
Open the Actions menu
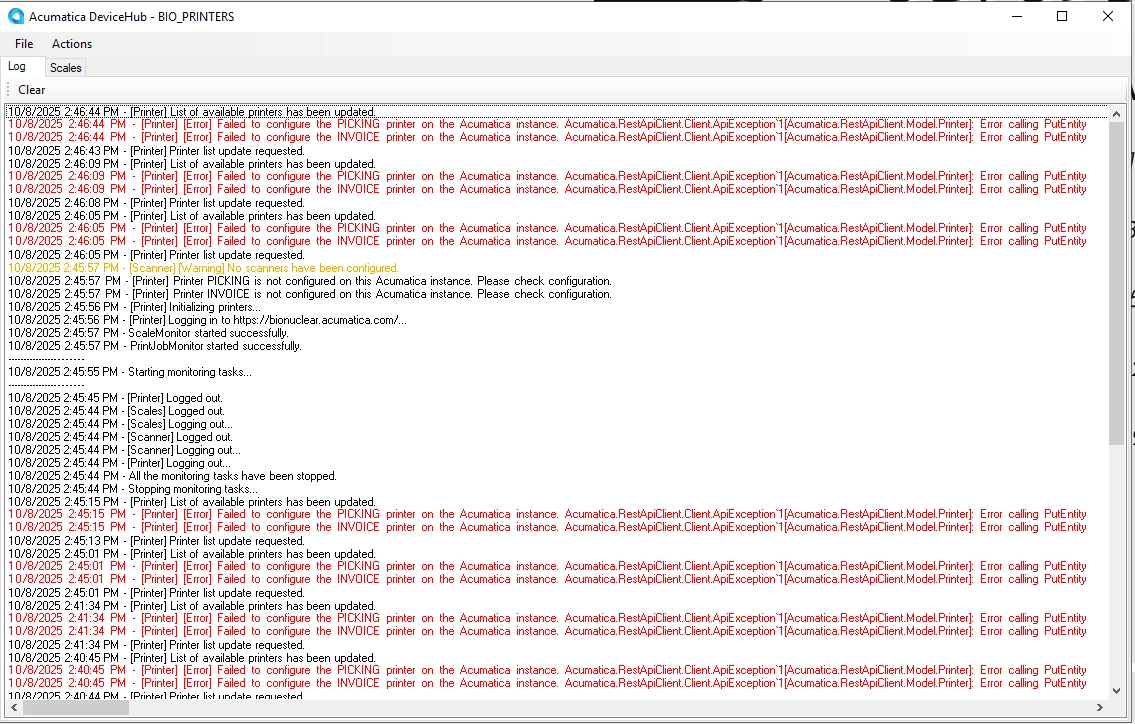point(72,44)
